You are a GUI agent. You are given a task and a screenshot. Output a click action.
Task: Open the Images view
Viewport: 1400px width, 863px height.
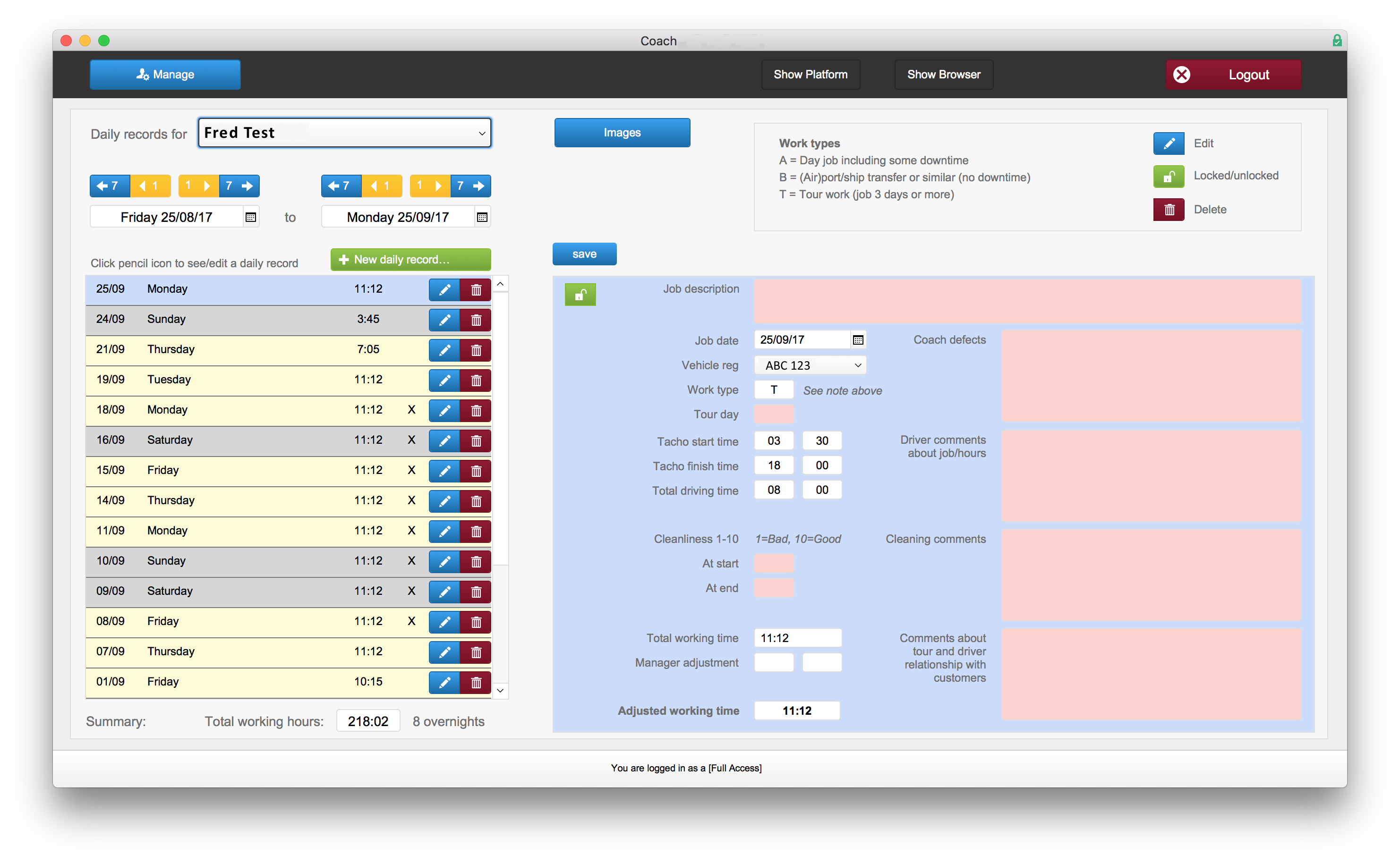[622, 133]
